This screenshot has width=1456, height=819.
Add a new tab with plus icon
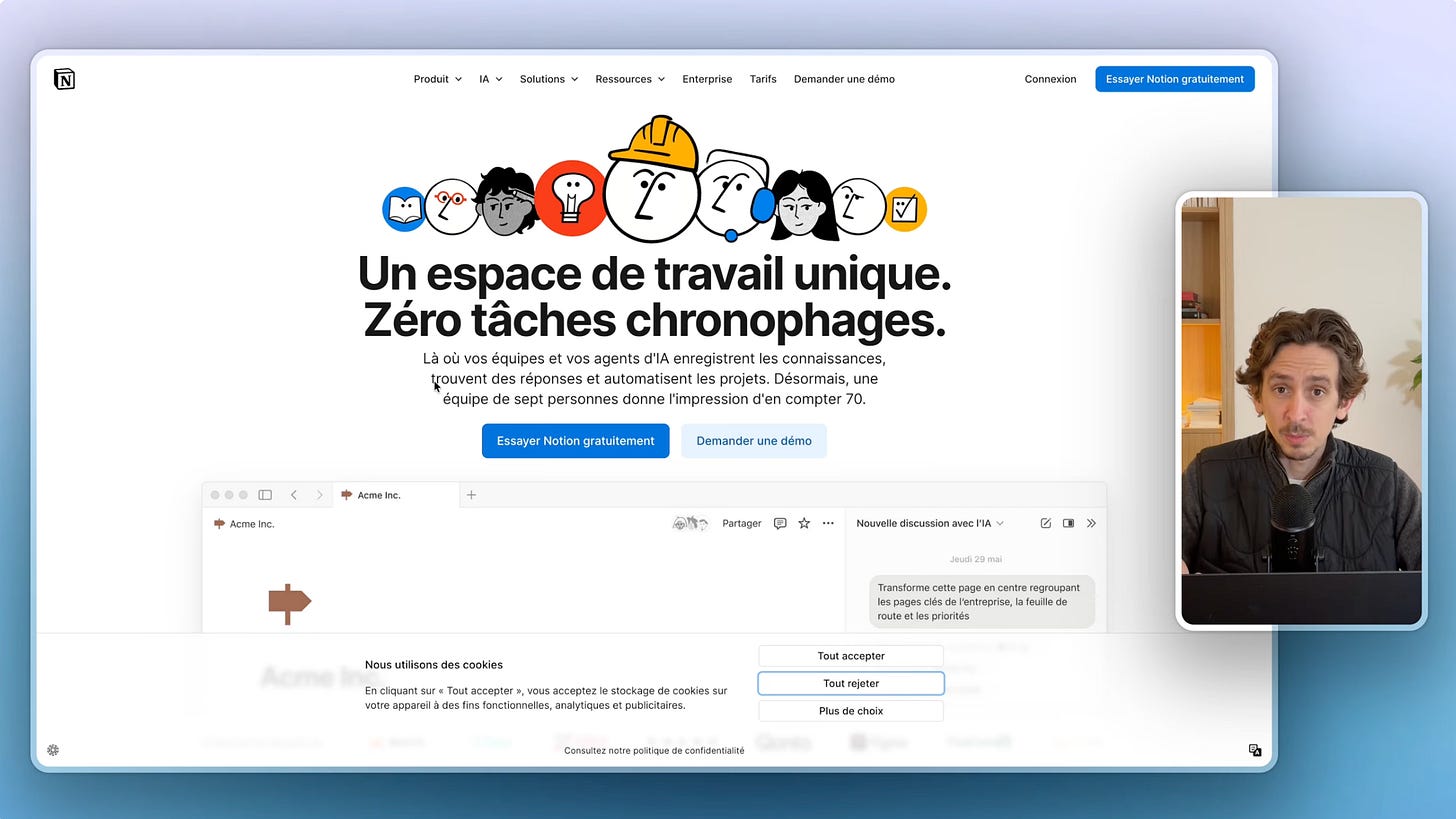pos(472,495)
